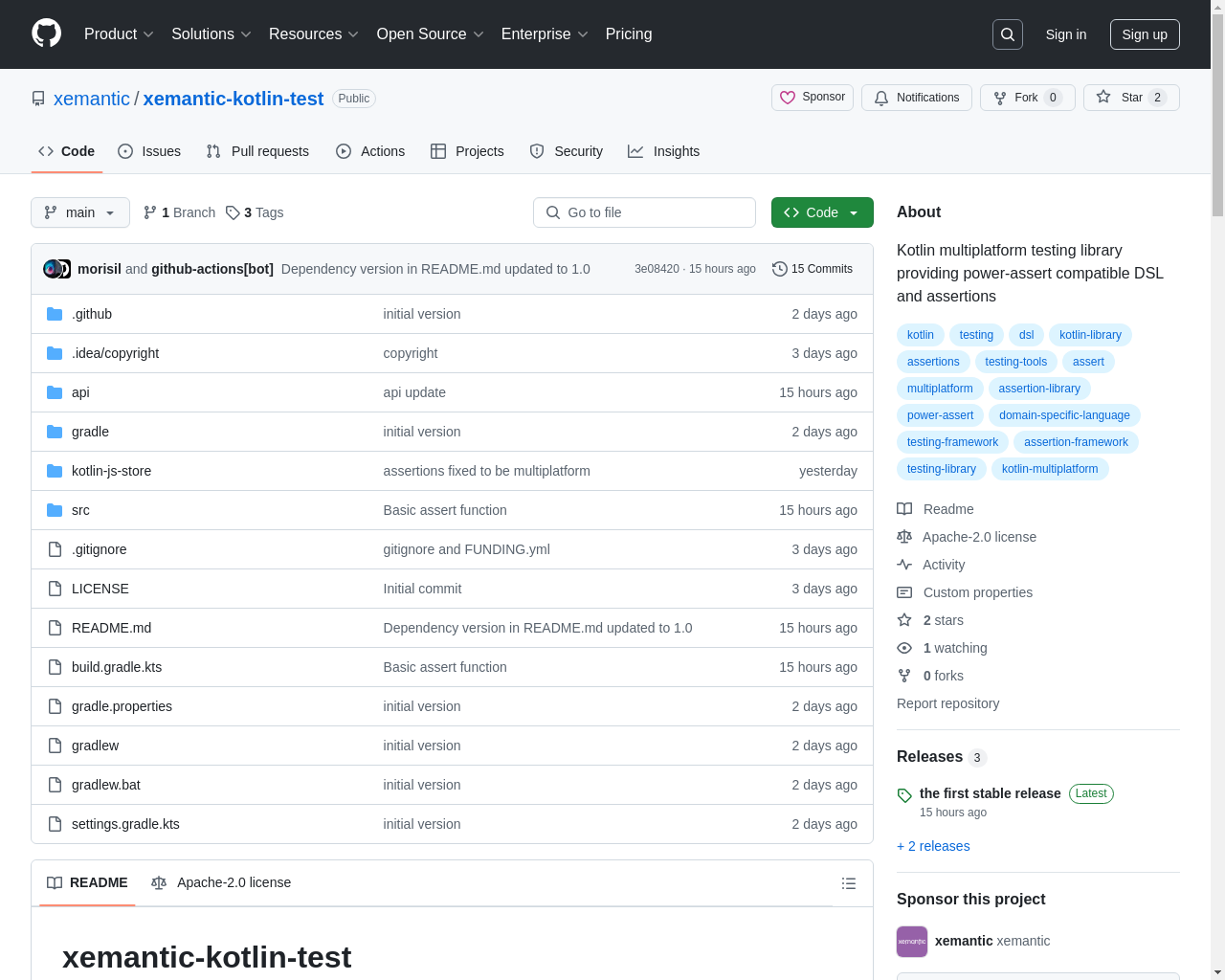Switch to the Pull requests tab
This screenshot has height=980, width=1225.
coord(257,151)
